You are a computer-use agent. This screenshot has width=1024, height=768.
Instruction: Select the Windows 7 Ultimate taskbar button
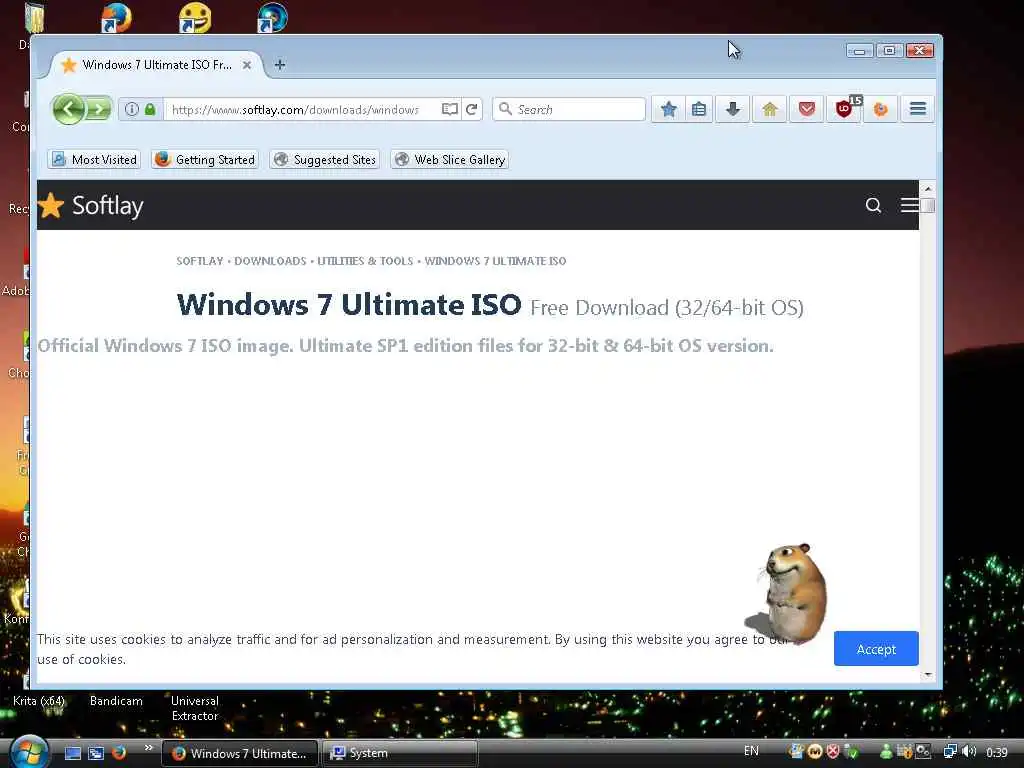[240, 753]
